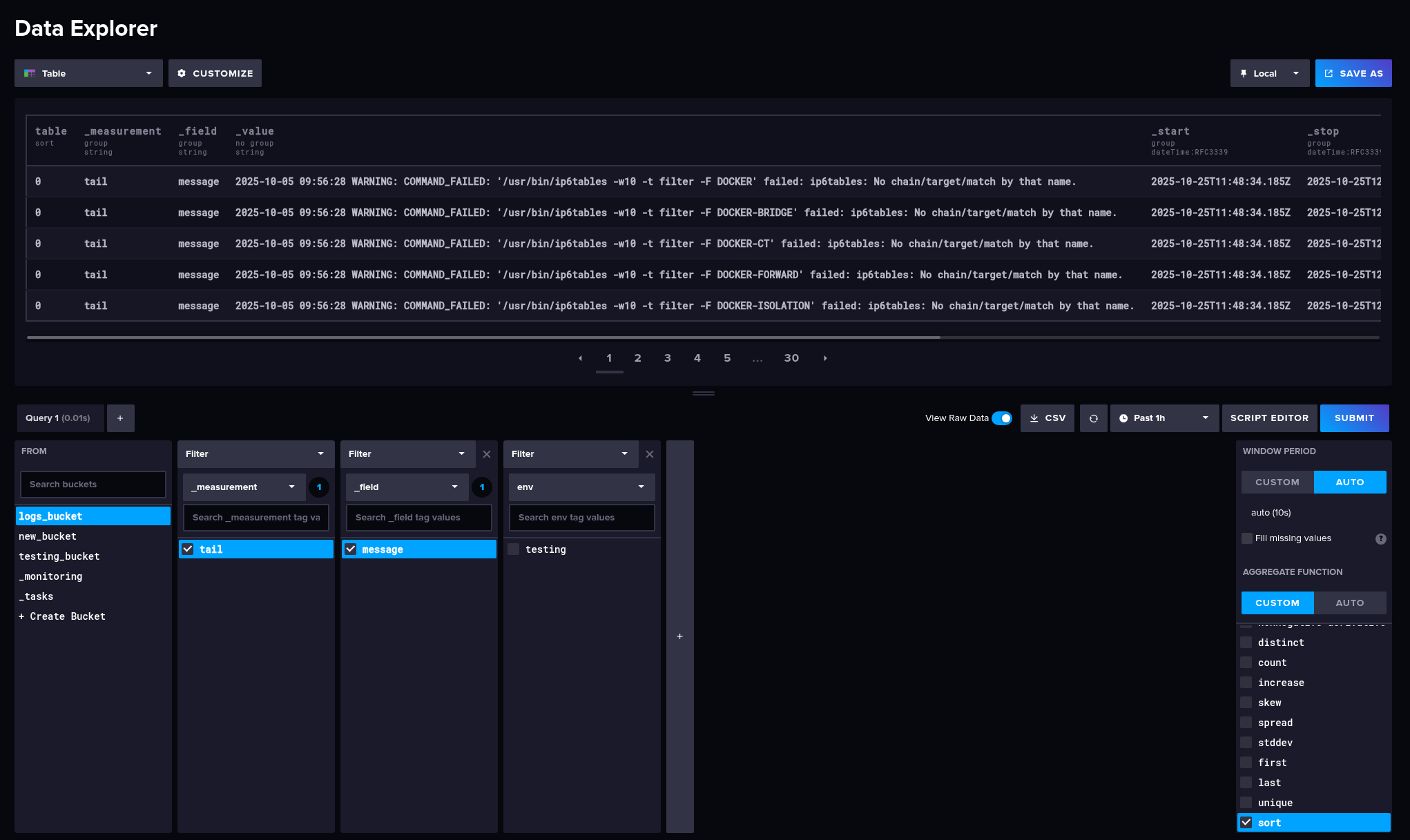Open the Table visualization type dropdown
The image size is (1410, 840).
pos(88,73)
